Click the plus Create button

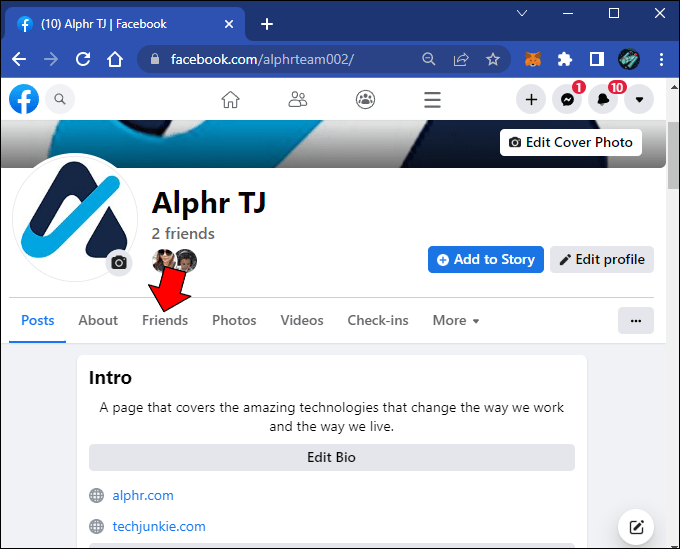(x=531, y=100)
